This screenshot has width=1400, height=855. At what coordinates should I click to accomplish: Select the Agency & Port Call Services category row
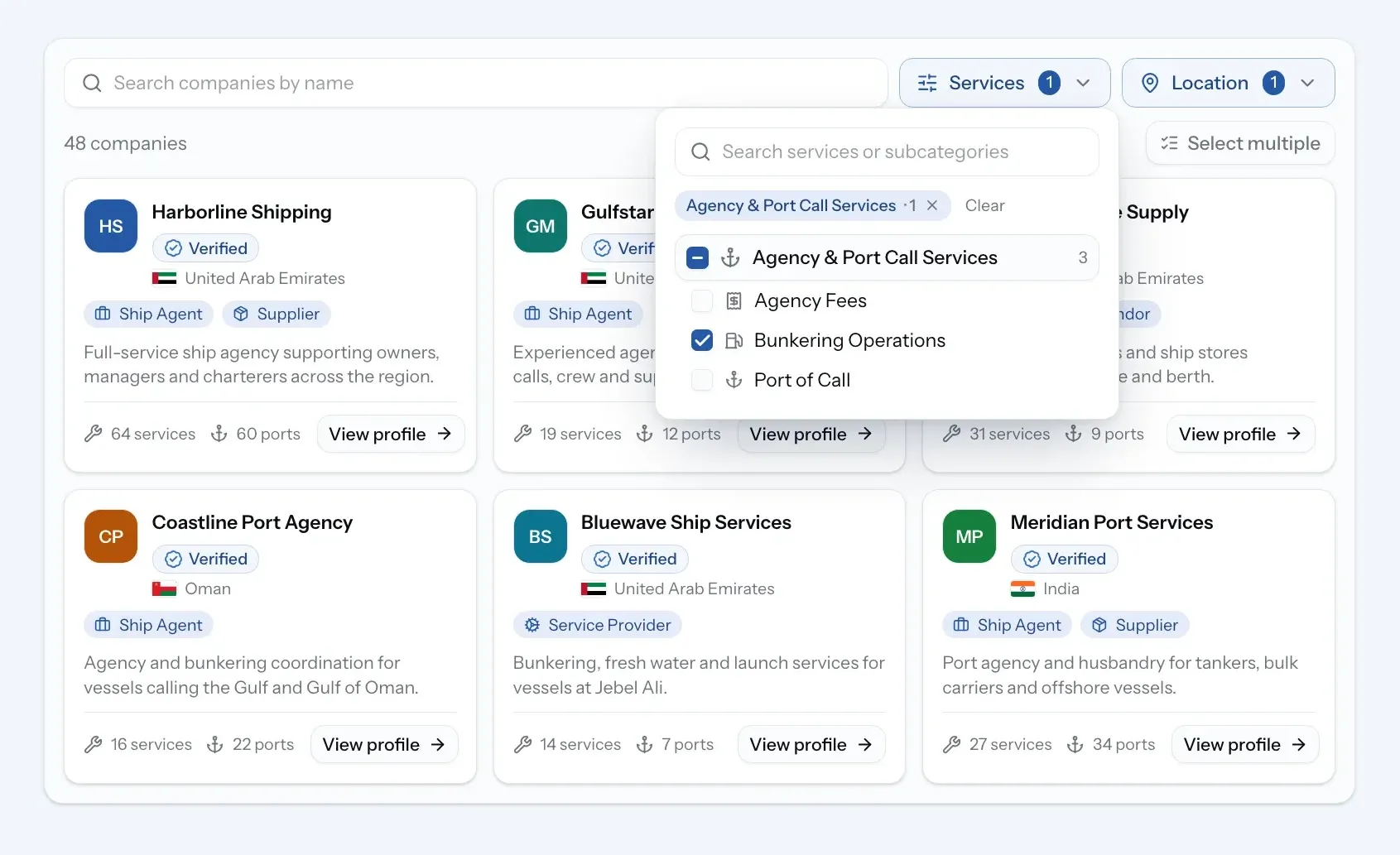click(x=887, y=257)
